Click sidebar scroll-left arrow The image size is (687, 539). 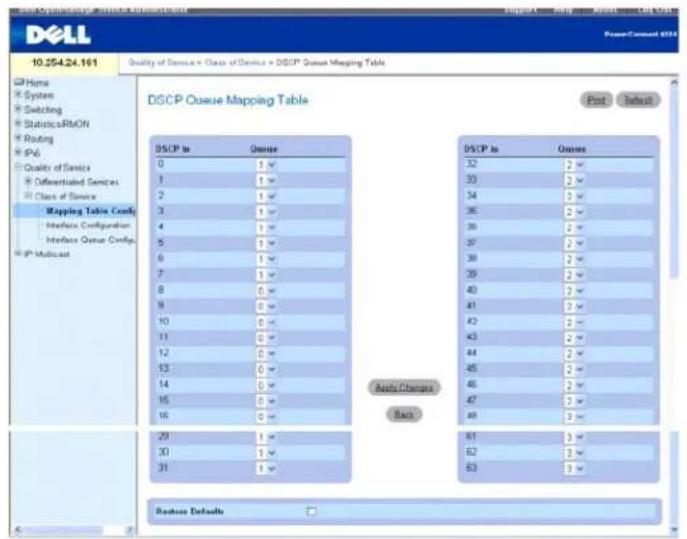pos(18,530)
